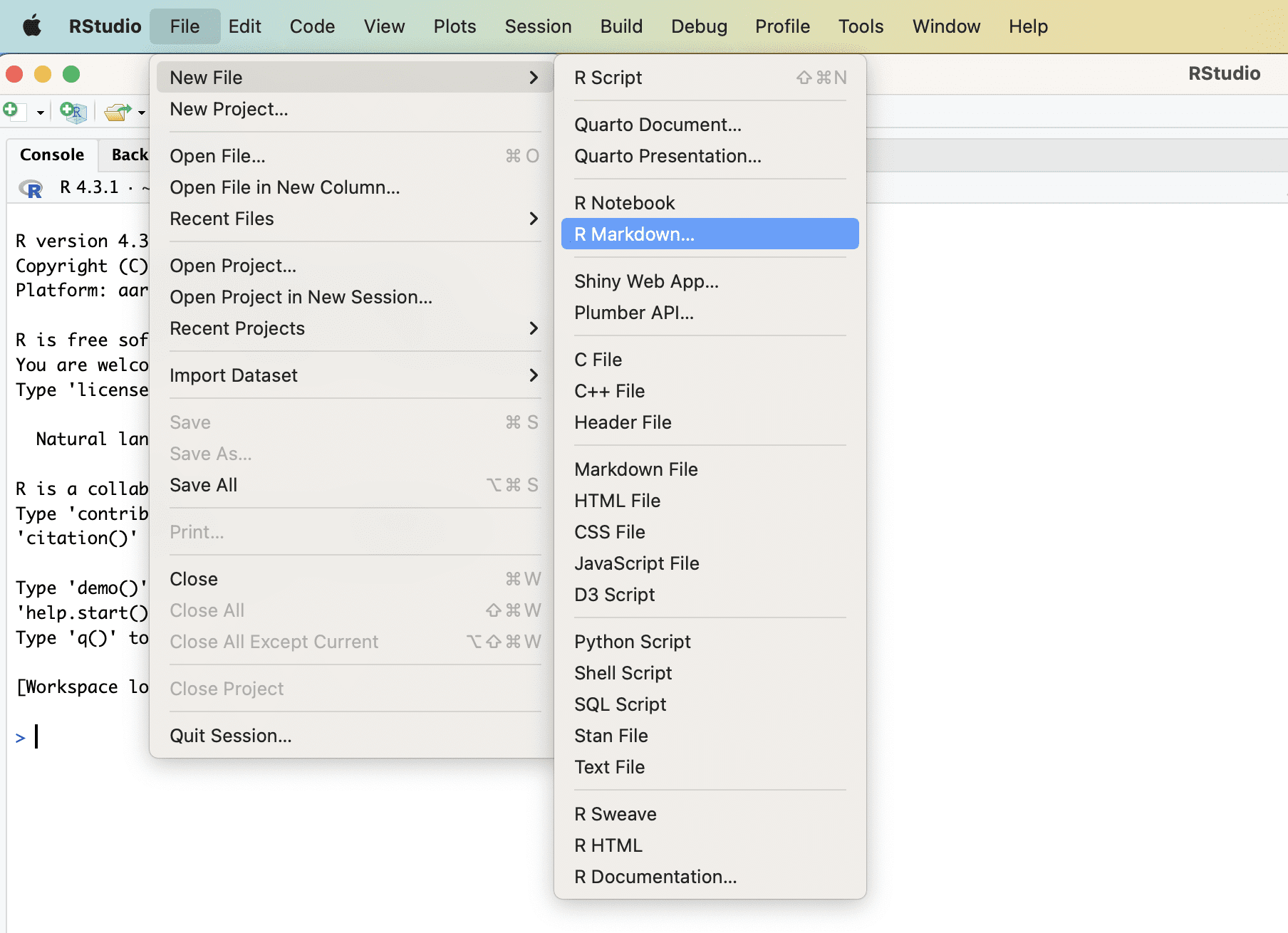Create a new Markdown File

(710, 469)
